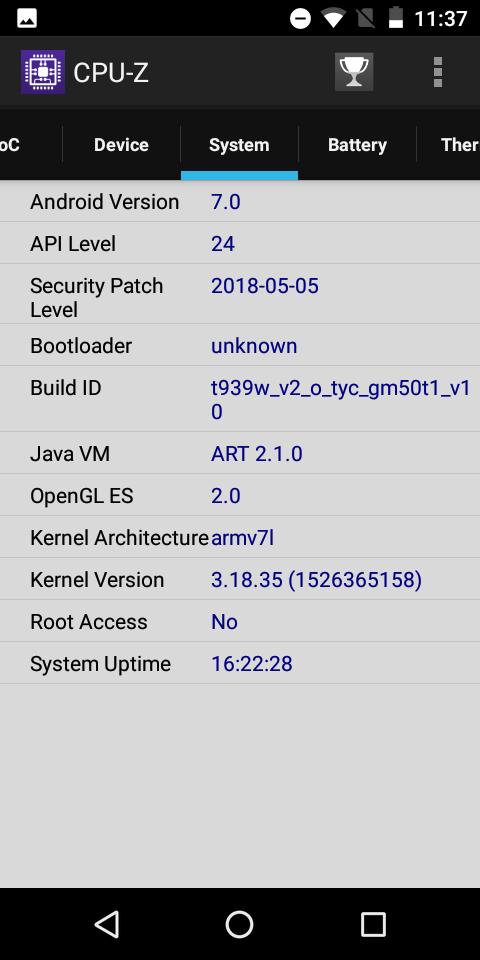Select the Build ID value text
The width and height of the screenshot is (480, 960).
tap(340, 400)
